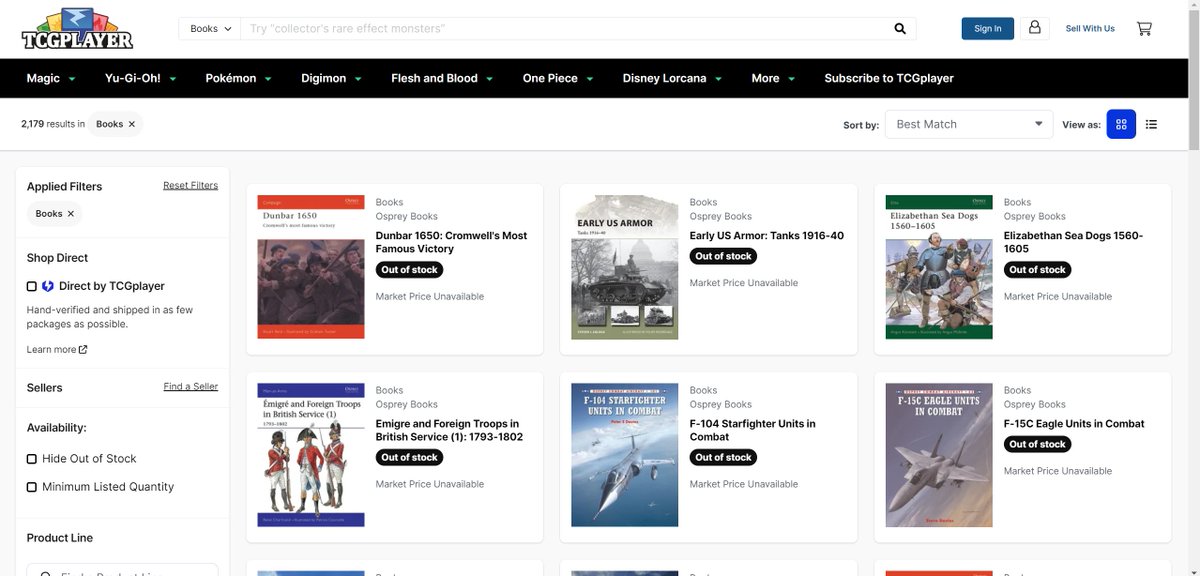Open F-15C Eagle Units in Combat title
The width and height of the screenshot is (1200, 576).
coord(1074,424)
